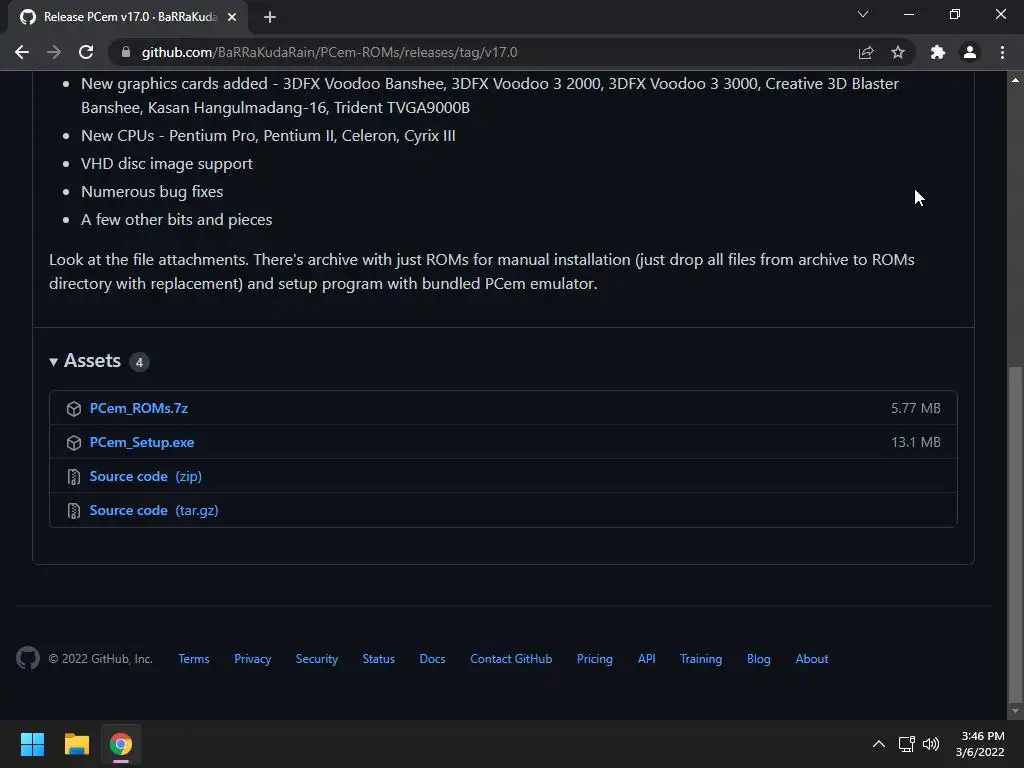Image resolution: width=1024 pixels, height=768 pixels.
Task: Open the Chrome extensions puzzle icon
Action: (x=938, y=52)
